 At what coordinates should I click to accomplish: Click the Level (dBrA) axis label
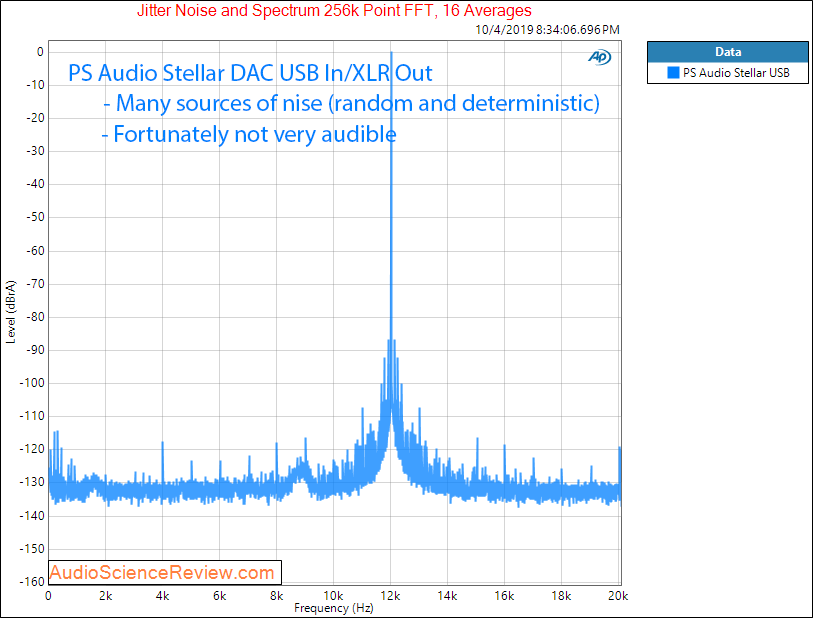click(11, 312)
